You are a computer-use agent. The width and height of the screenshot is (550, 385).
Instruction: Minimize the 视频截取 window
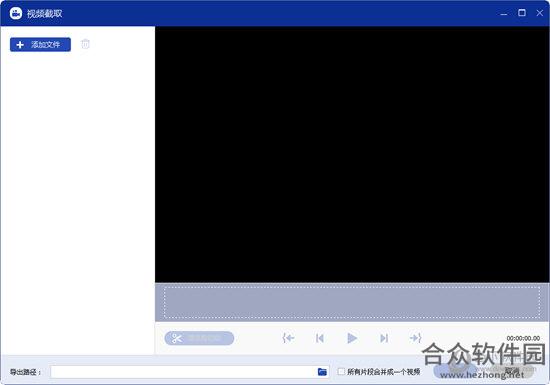coord(504,13)
